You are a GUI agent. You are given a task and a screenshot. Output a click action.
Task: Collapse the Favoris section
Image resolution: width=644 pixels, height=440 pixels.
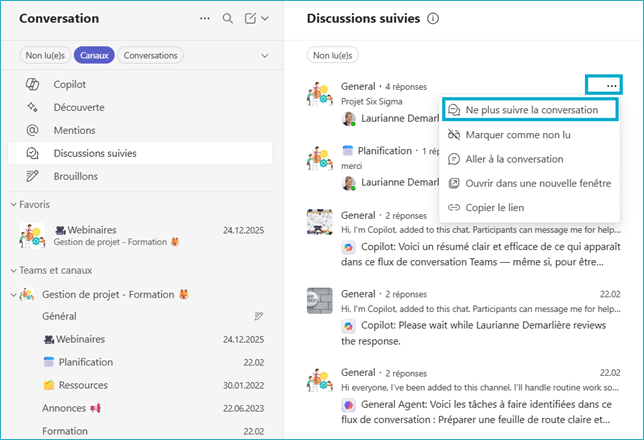[14, 204]
